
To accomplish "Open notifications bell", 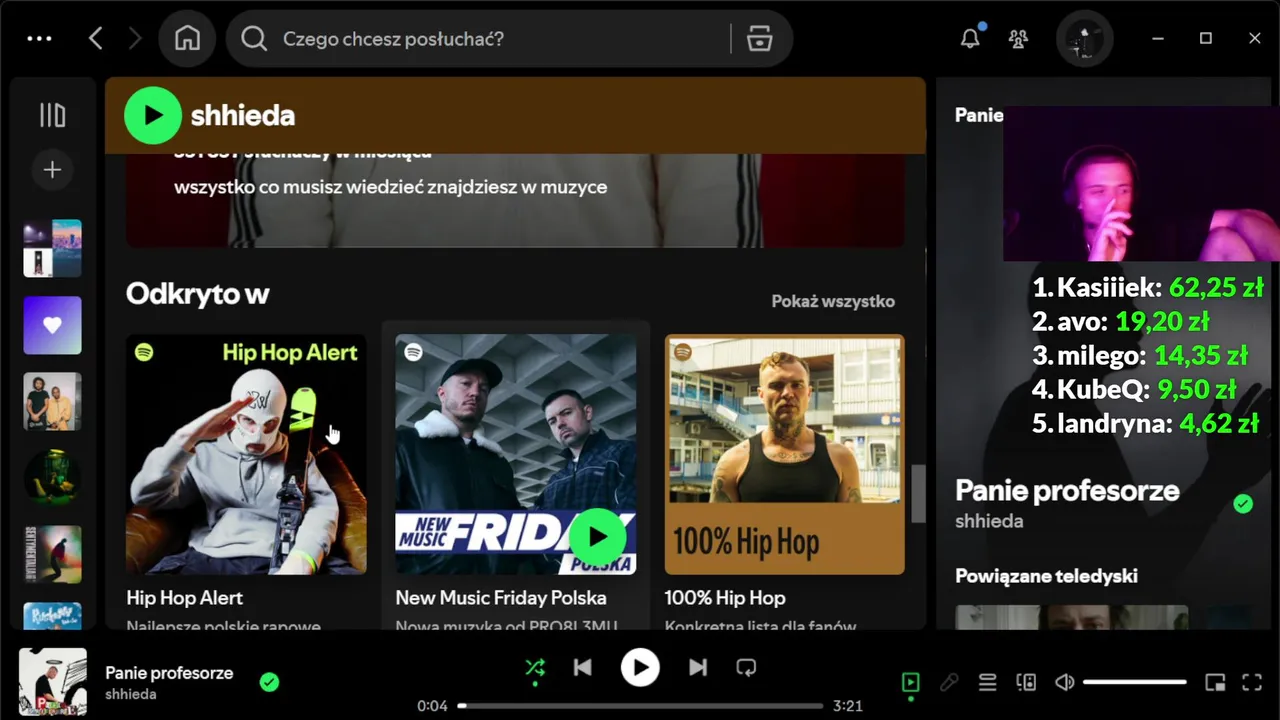I will tap(970, 38).
